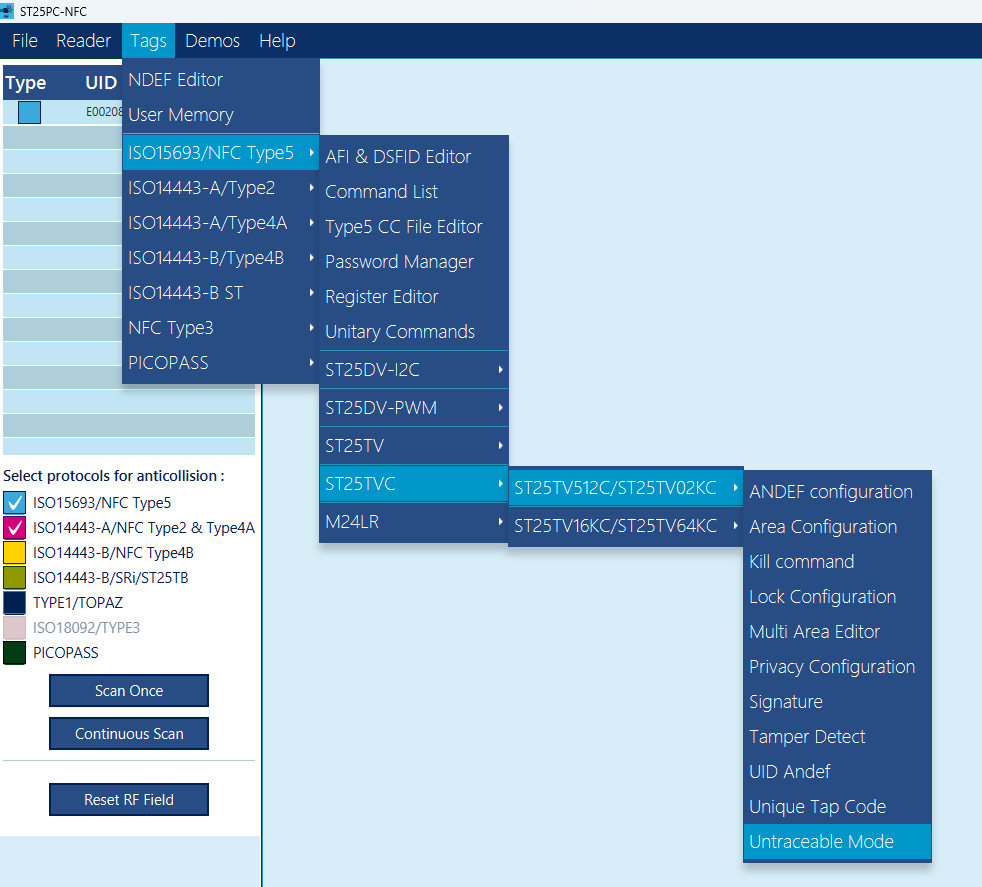Image resolution: width=982 pixels, height=887 pixels.
Task: Open Register Editor
Action: point(413,297)
